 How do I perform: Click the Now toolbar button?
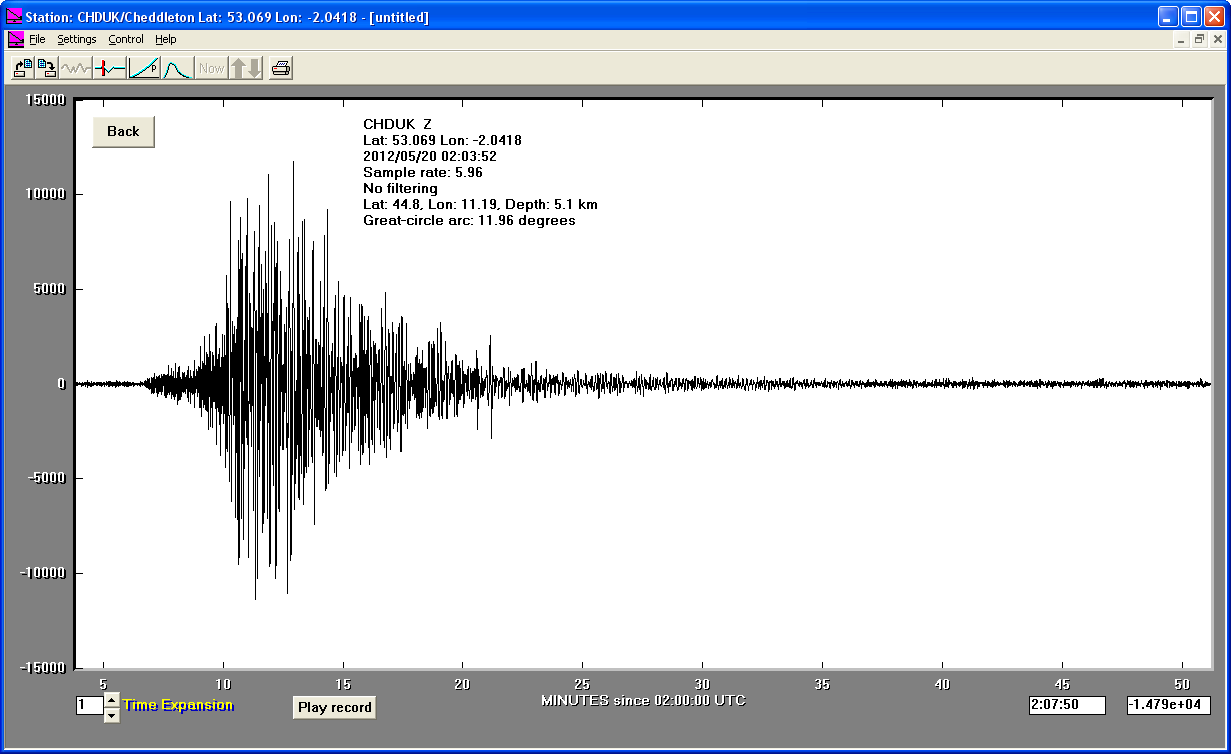point(211,68)
